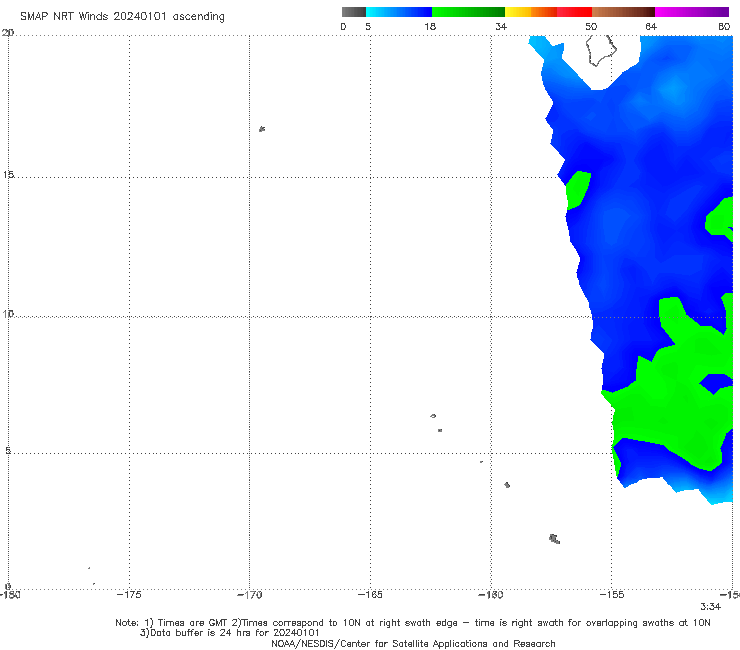Click the color bar label '34'
Screen dimensions: 740x650
pos(501,27)
